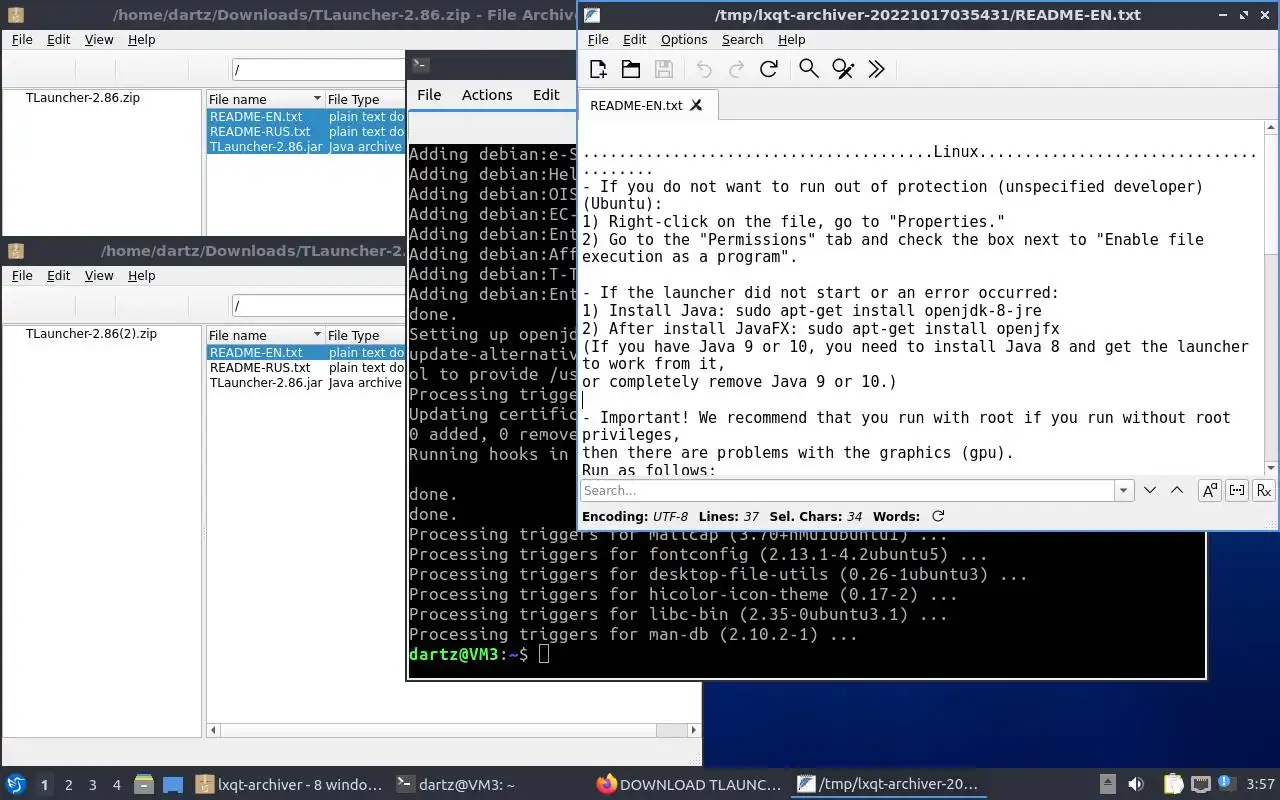Screen dimensions: 1280x800
Task: Open Find with the magnifier icon
Action: [x=809, y=69]
